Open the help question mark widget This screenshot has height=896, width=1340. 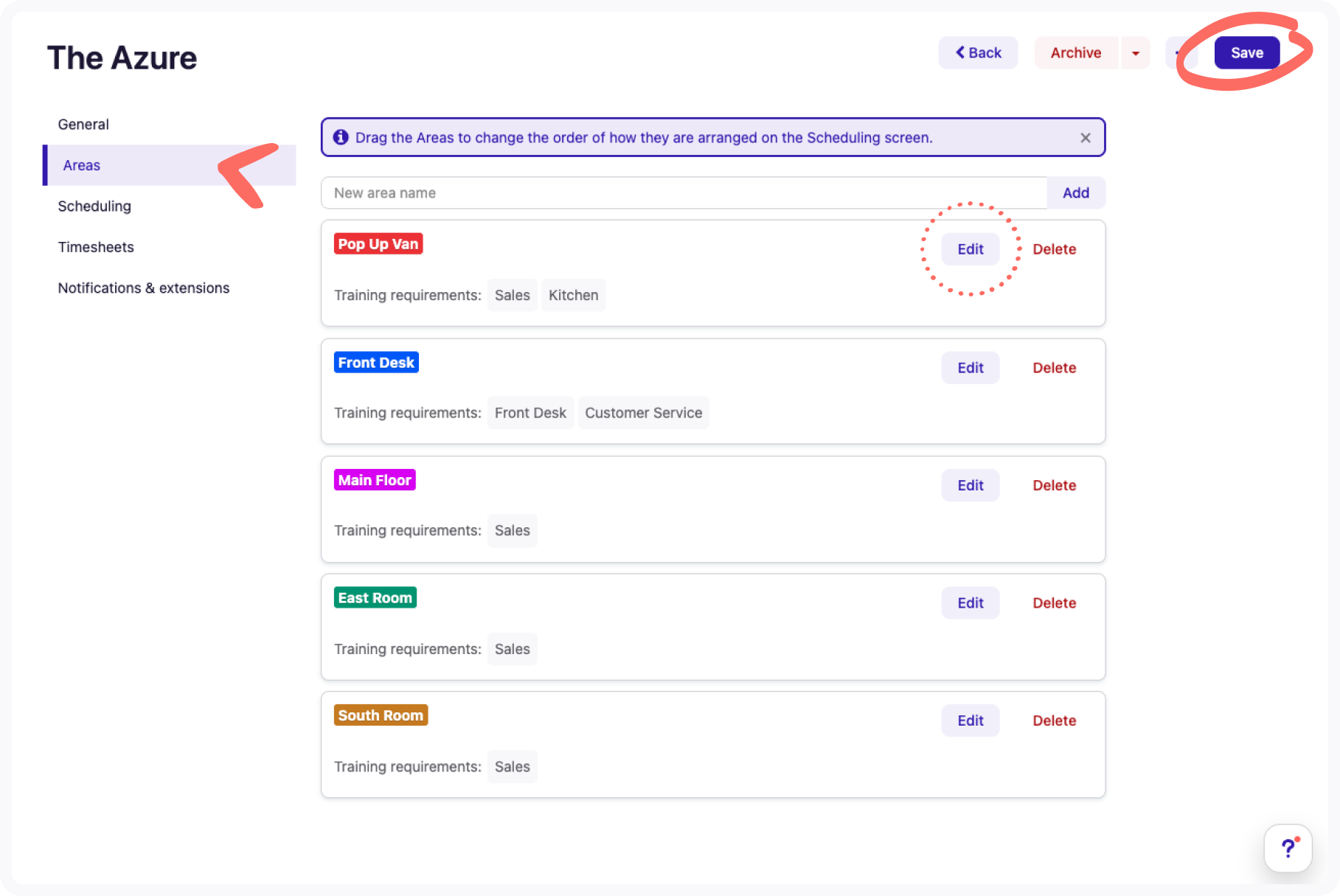(x=1288, y=848)
